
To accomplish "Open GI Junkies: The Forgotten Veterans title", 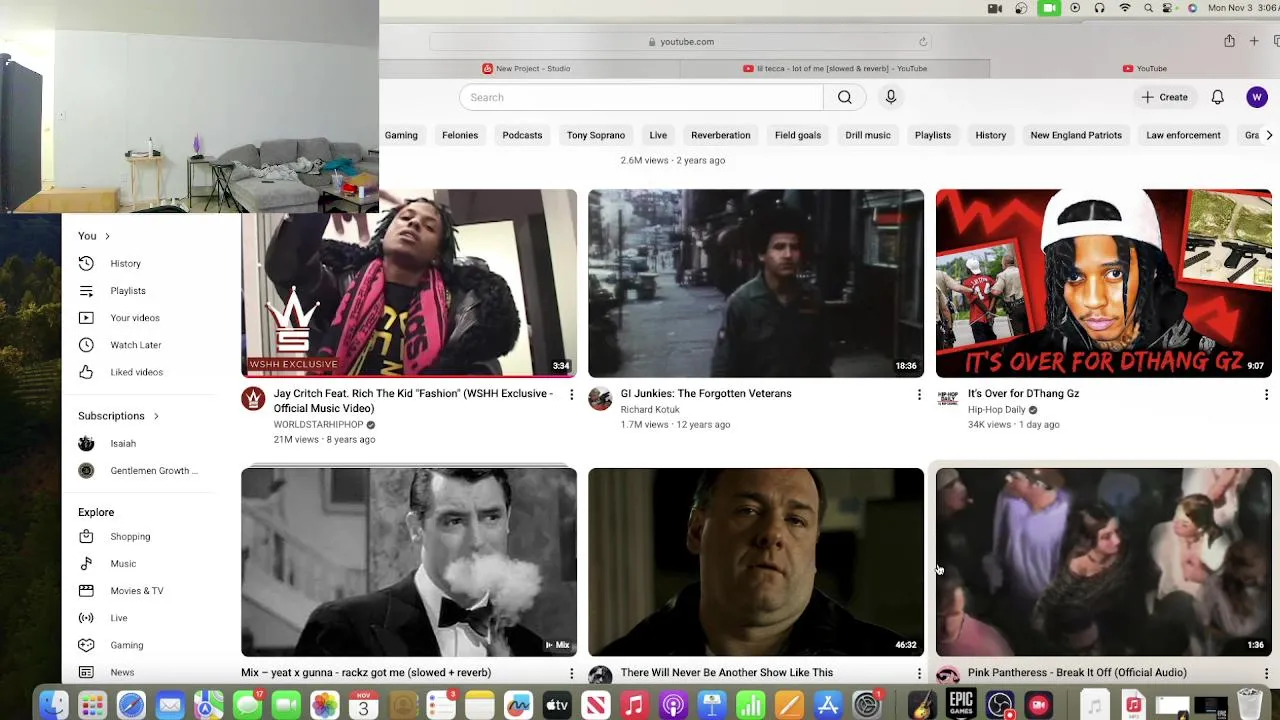I will [x=706, y=393].
